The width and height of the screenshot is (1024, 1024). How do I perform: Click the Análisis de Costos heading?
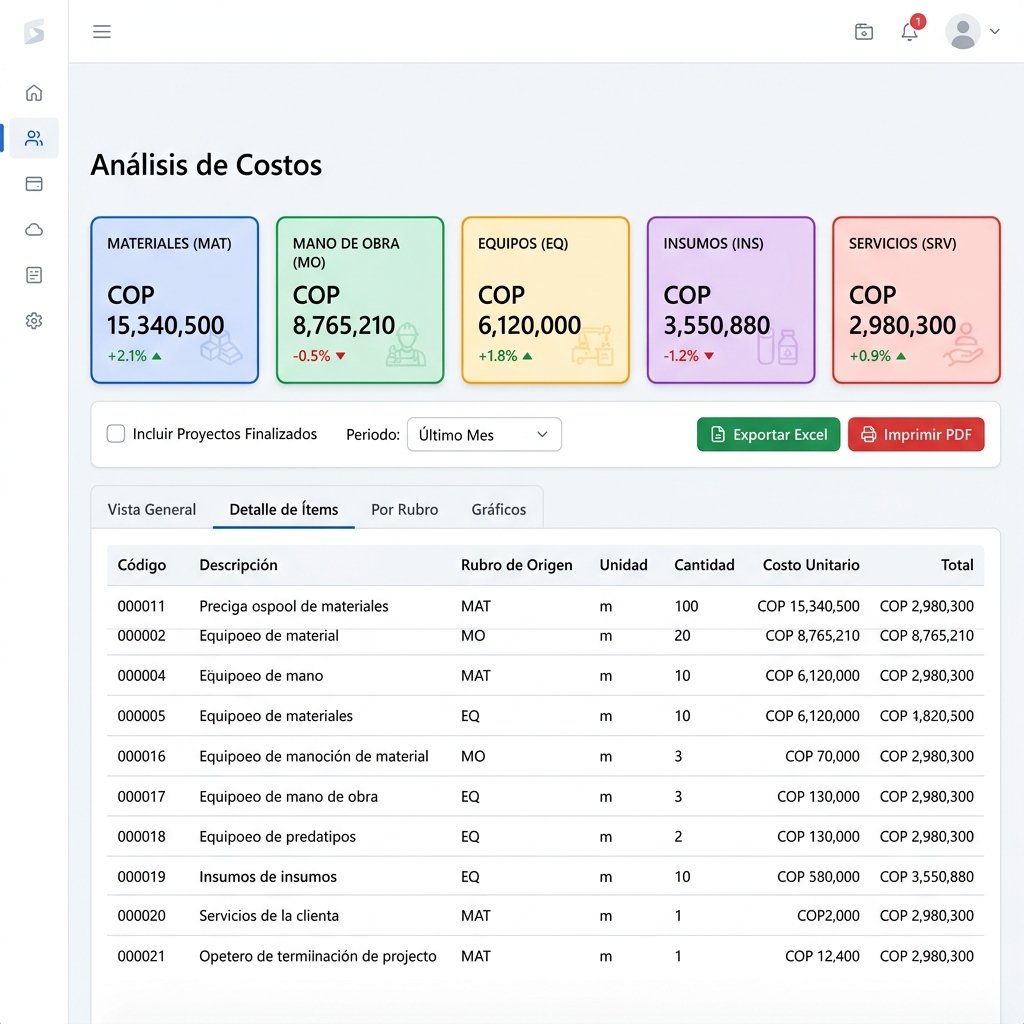(x=206, y=165)
